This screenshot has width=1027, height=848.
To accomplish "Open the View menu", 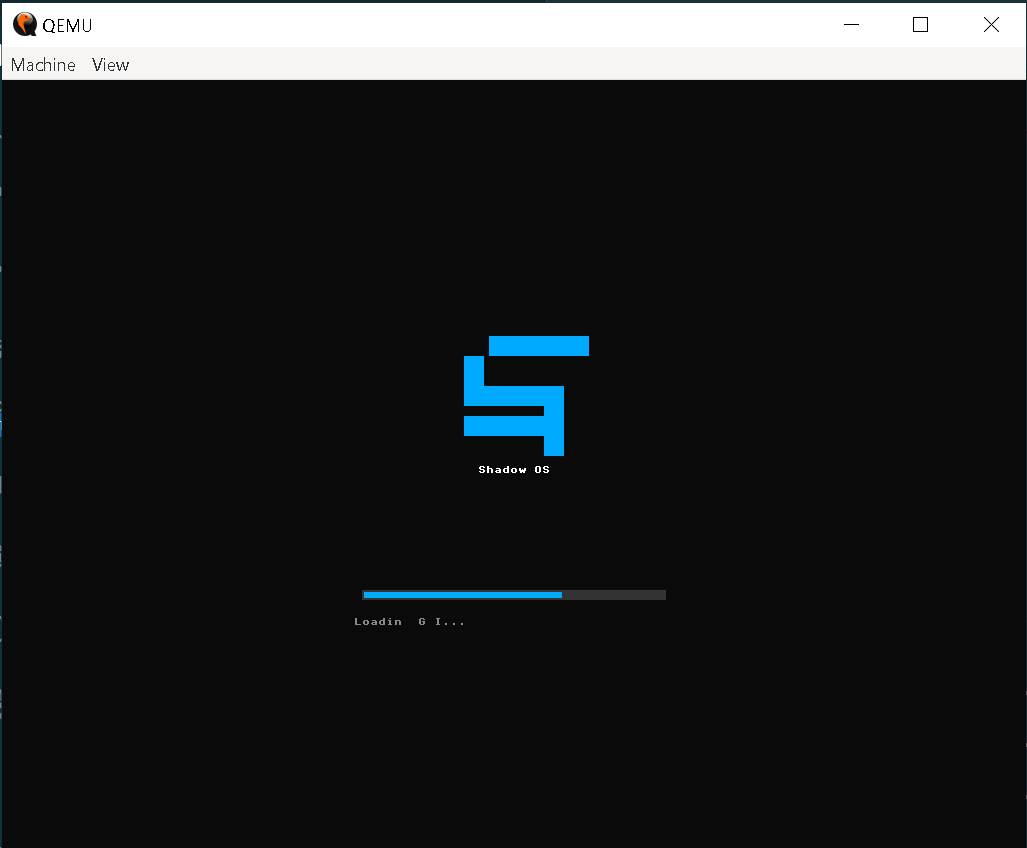I will [x=110, y=64].
